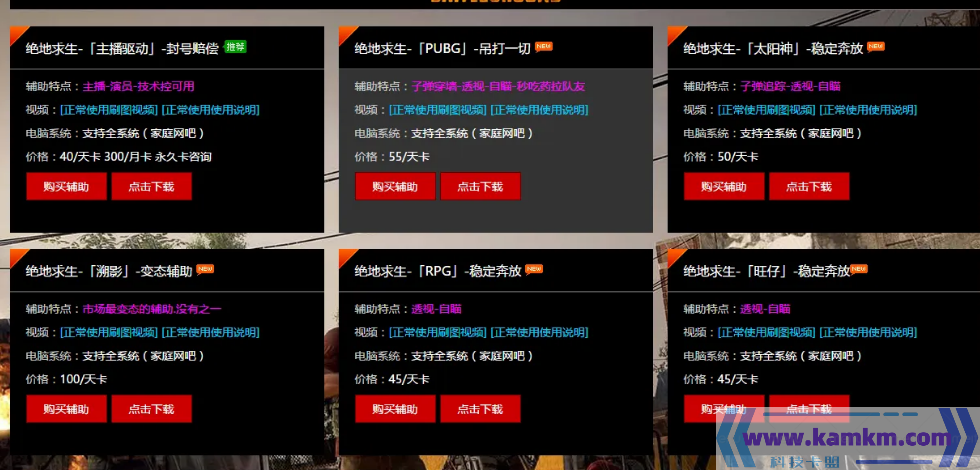Open 正常使用刷图视频 link in PUBG card
This screenshot has height=470, width=980.
click(x=438, y=110)
